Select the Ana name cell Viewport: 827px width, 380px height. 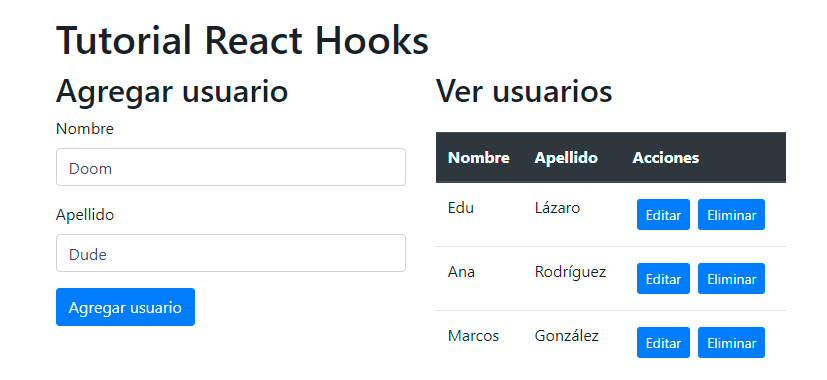tap(461, 272)
